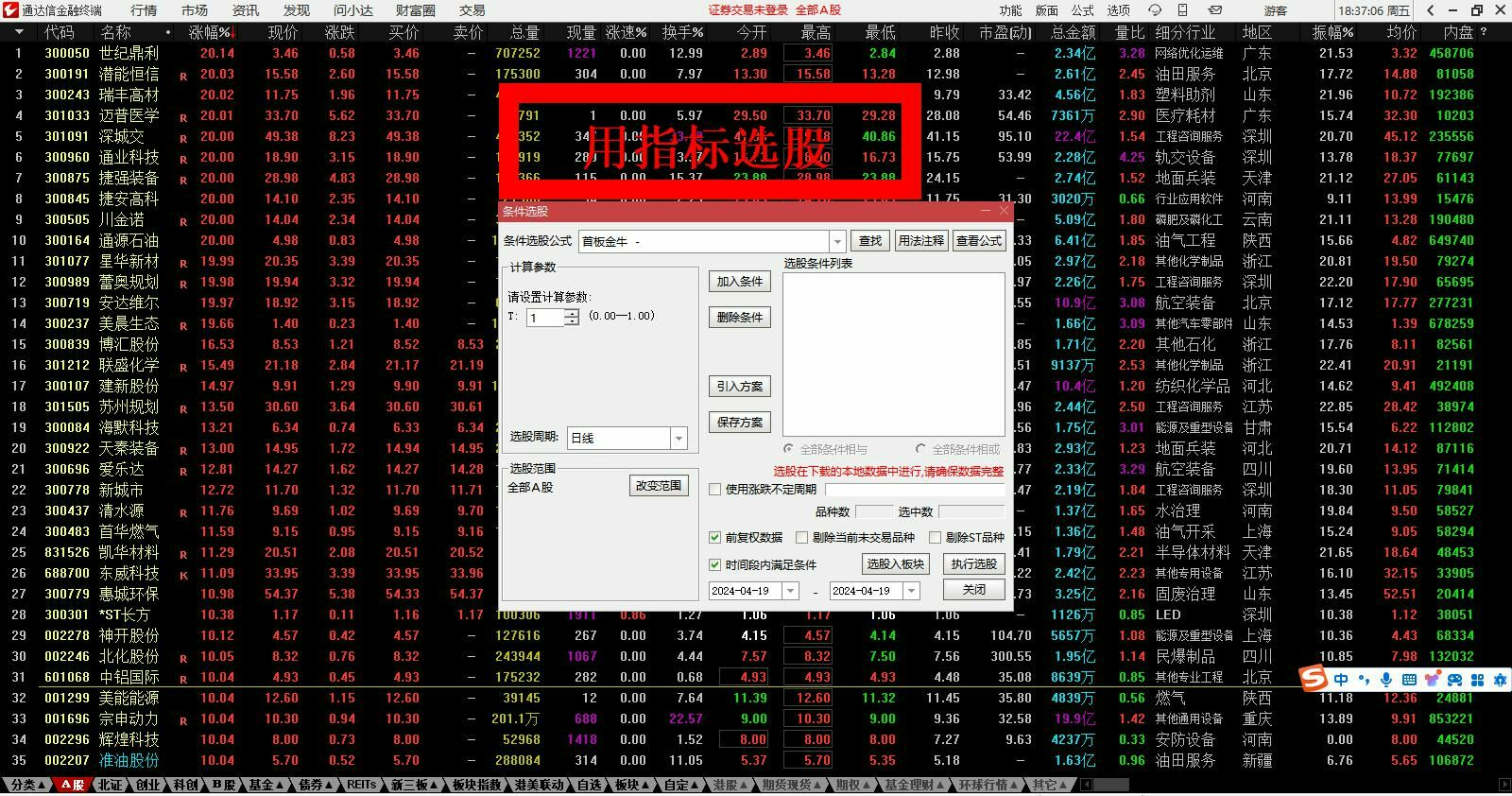Open 交易 menu in top bar
Image resolution: width=1512 pixels, height=796 pixels.
(472, 10)
